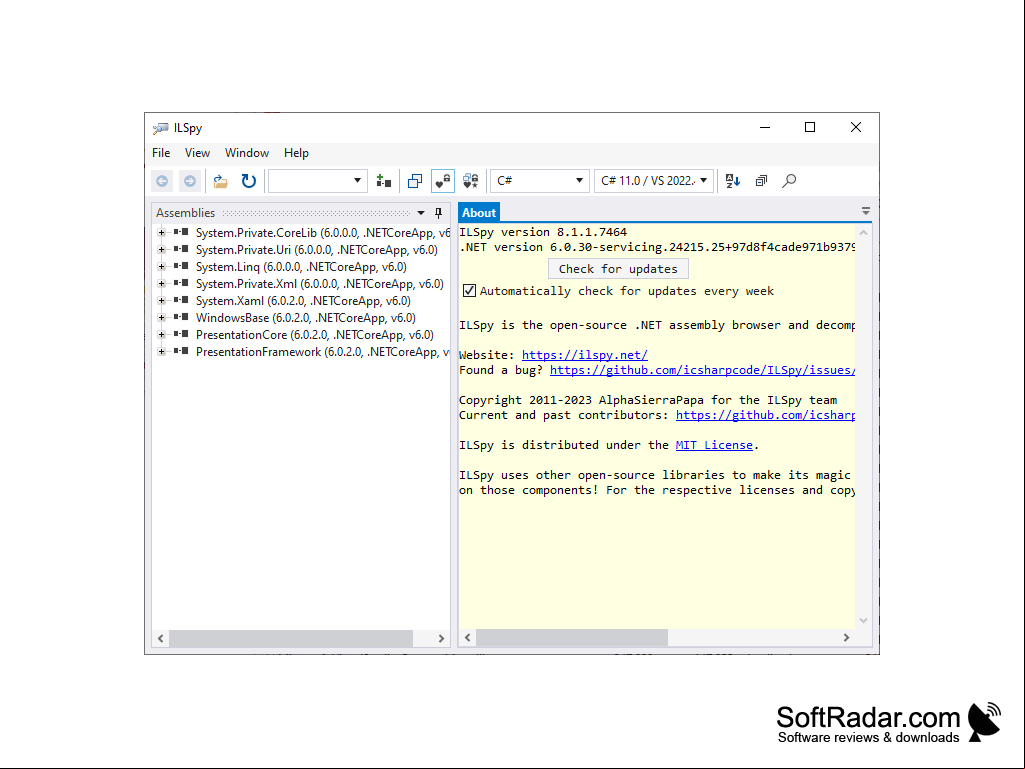Expand the System.Linq node
This screenshot has height=769, width=1025.
(x=161, y=266)
